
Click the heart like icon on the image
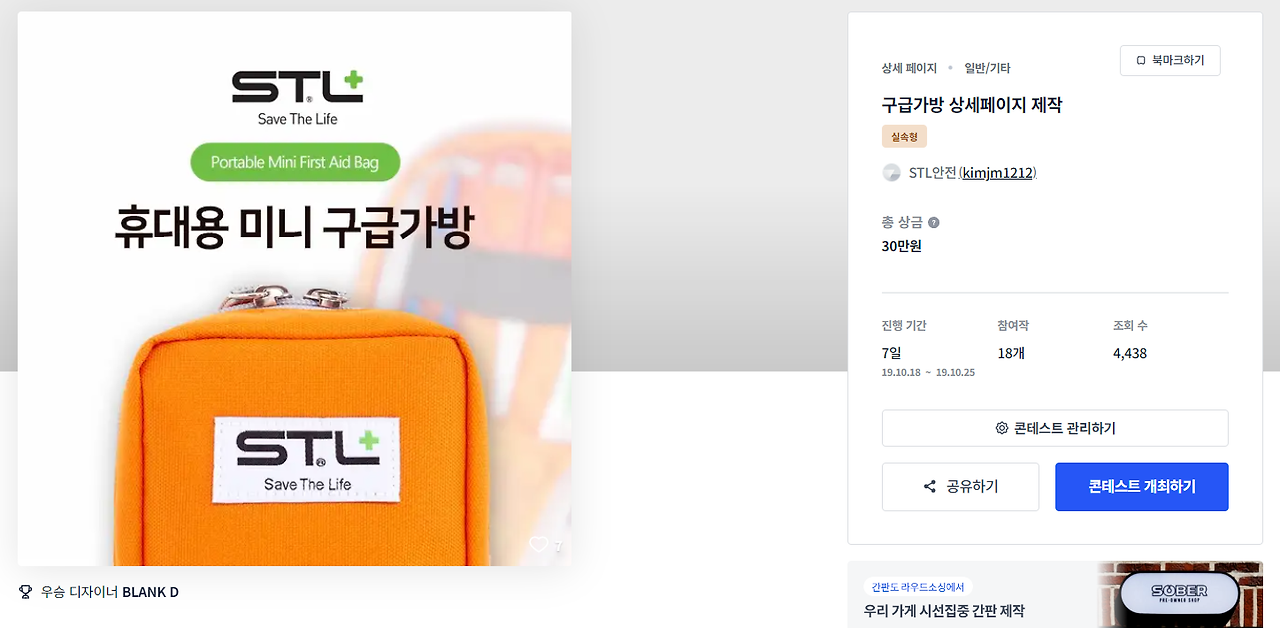tap(538, 545)
